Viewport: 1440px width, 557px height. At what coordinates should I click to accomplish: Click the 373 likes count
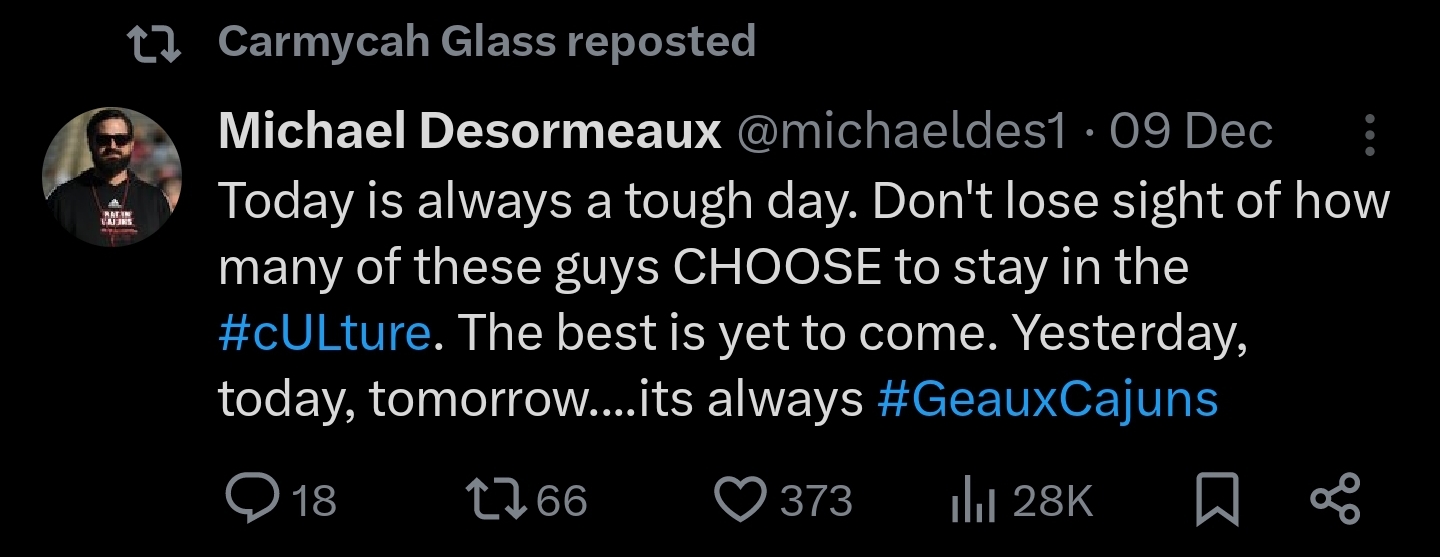pyautogui.click(x=816, y=500)
